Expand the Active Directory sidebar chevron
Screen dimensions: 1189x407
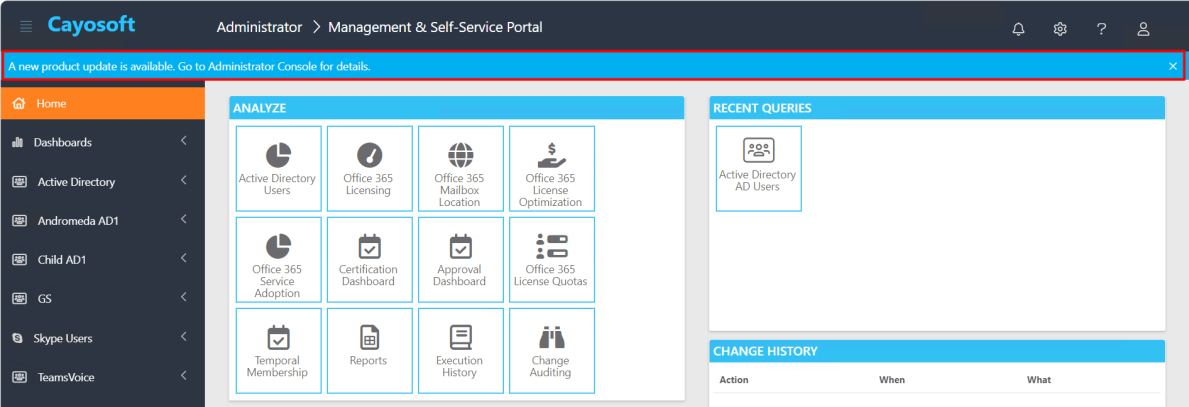coord(184,181)
